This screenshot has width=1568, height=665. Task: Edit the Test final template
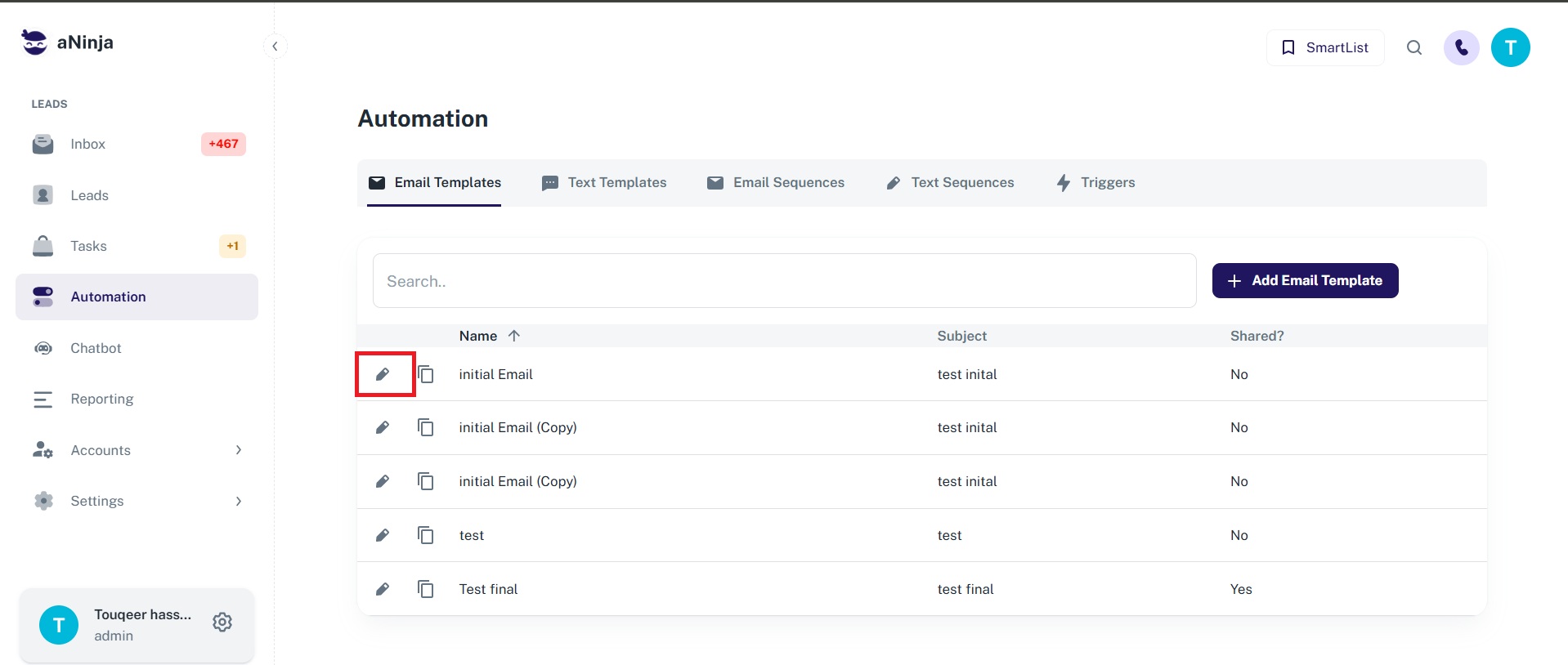pos(383,589)
